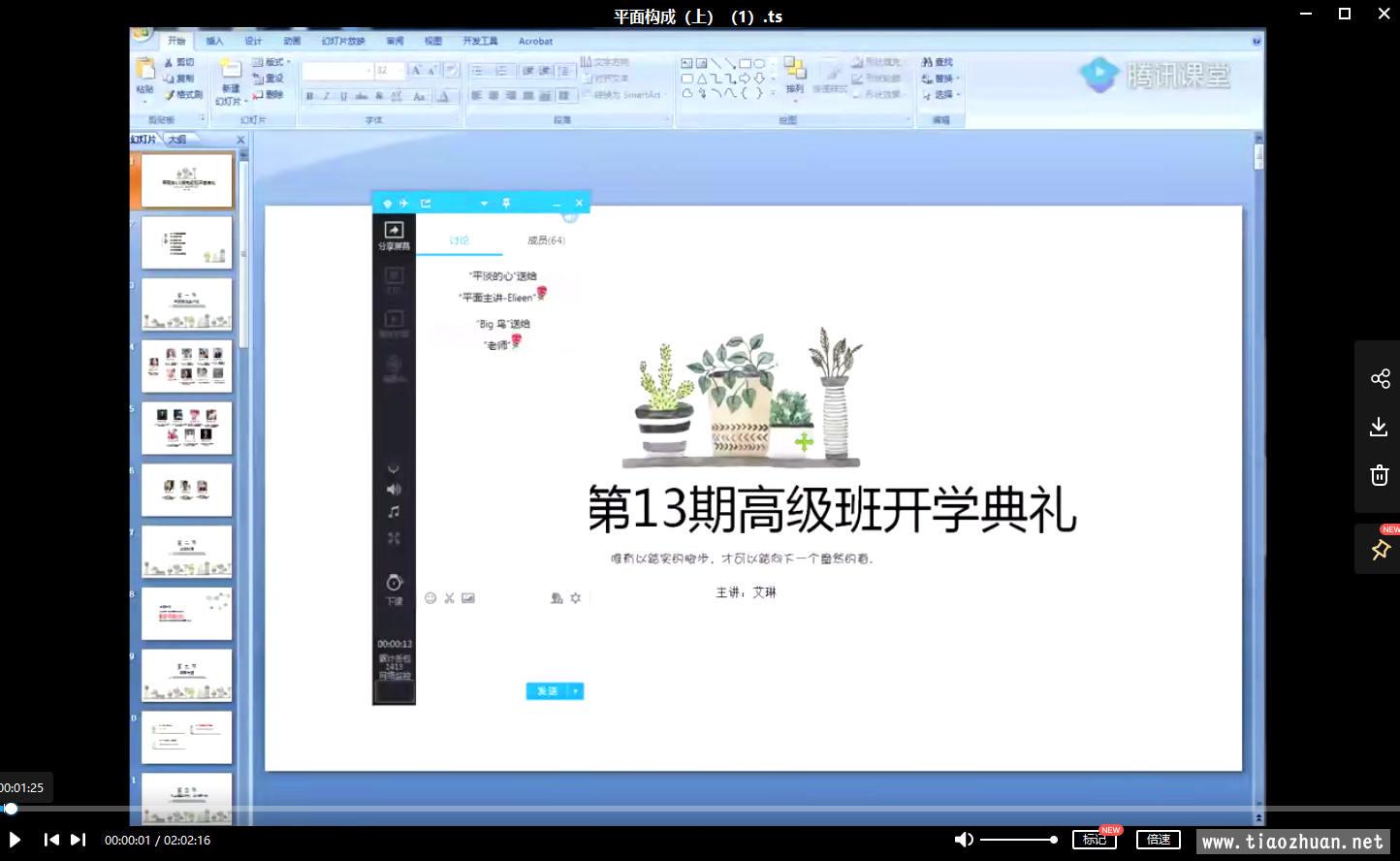1400x861 pixels.
Task: Switch to the 动画 ribbon tab
Action: pyautogui.click(x=292, y=41)
